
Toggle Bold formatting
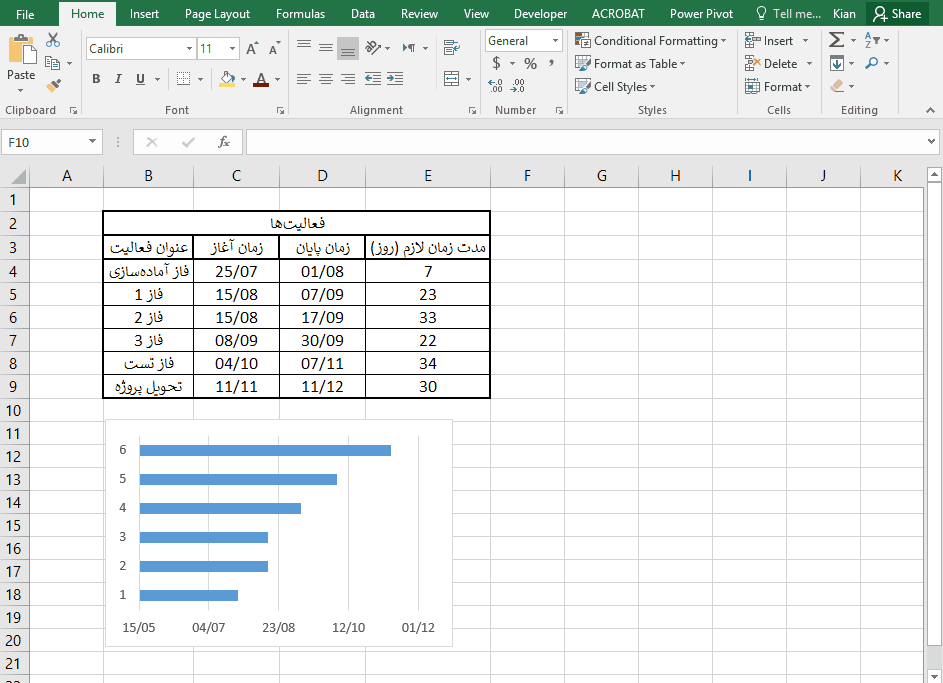tap(96, 79)
